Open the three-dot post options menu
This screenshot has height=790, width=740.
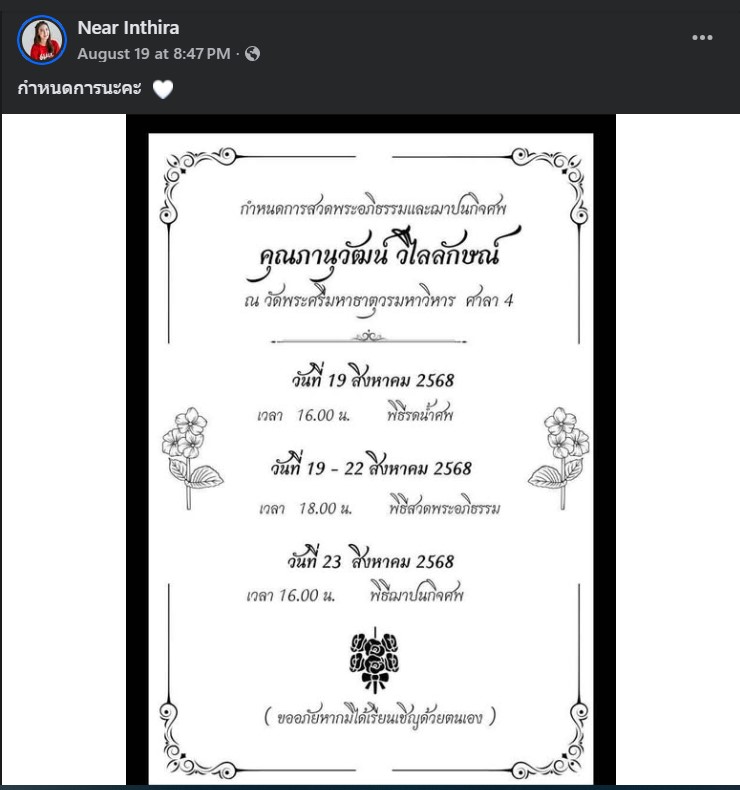(702, 38)
